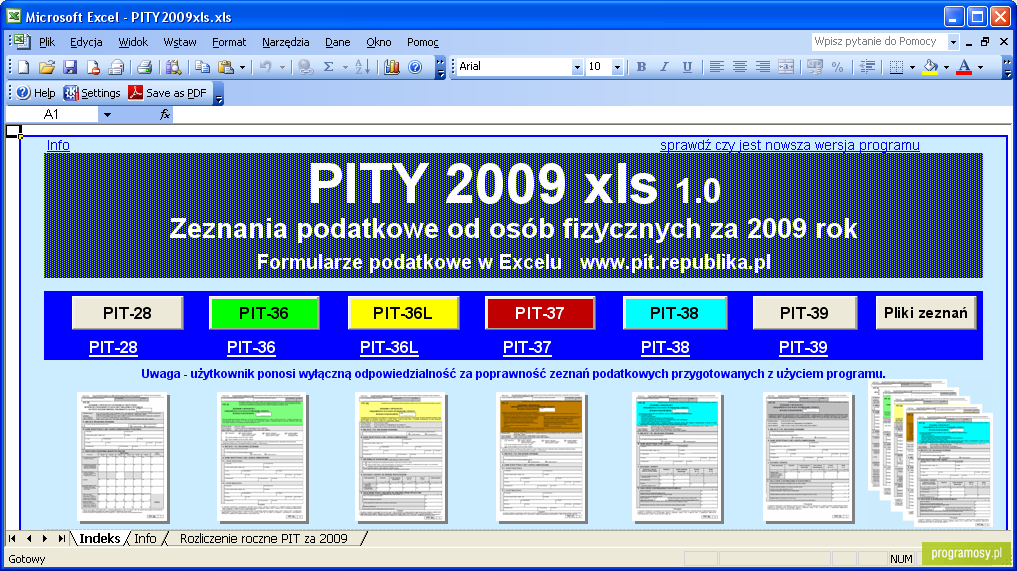
Task: Open the Widok menu
Action: pos(133,42)
